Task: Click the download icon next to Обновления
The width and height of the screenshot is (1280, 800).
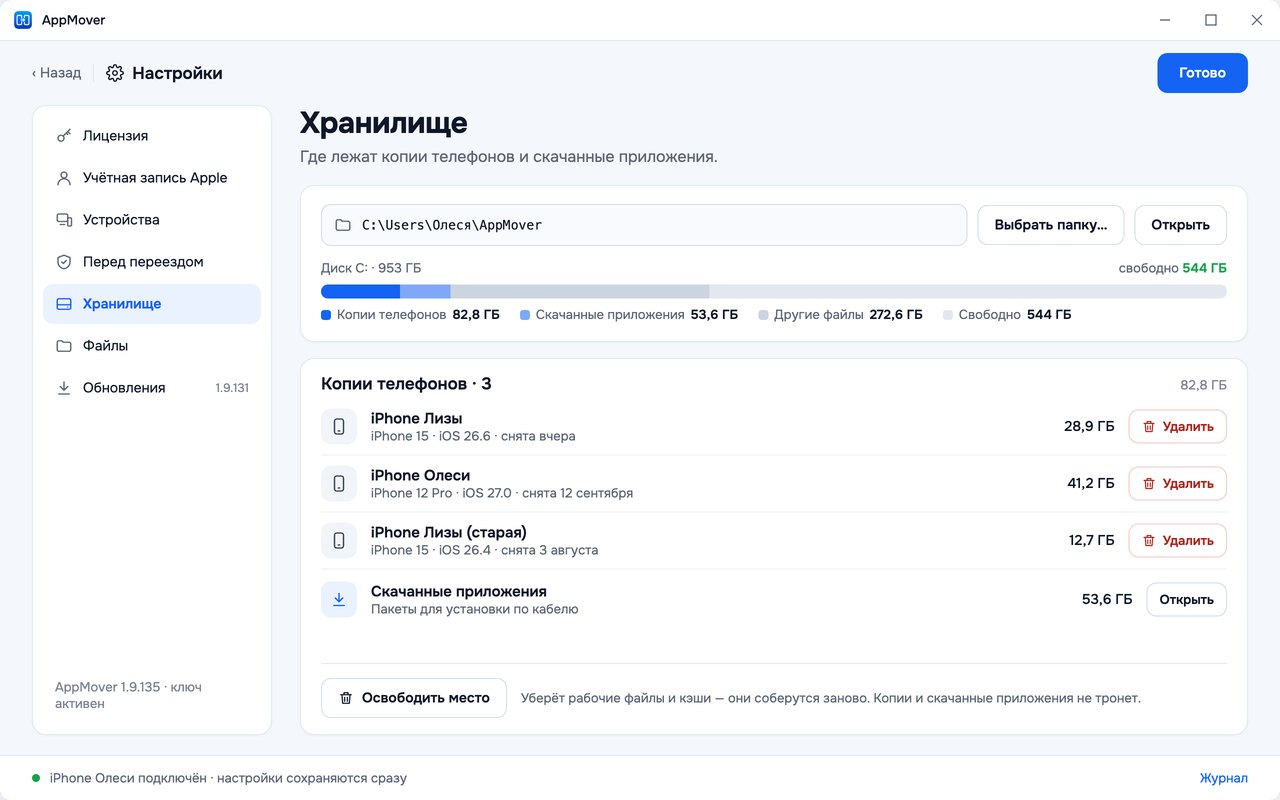Action: coord(64,388)
